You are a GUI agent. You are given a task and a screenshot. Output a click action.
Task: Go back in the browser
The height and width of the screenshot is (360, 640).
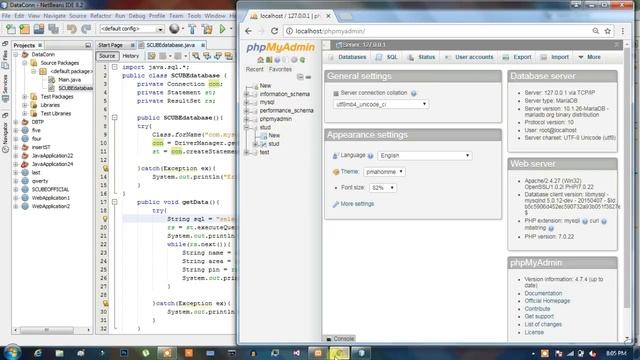(248, 31)
